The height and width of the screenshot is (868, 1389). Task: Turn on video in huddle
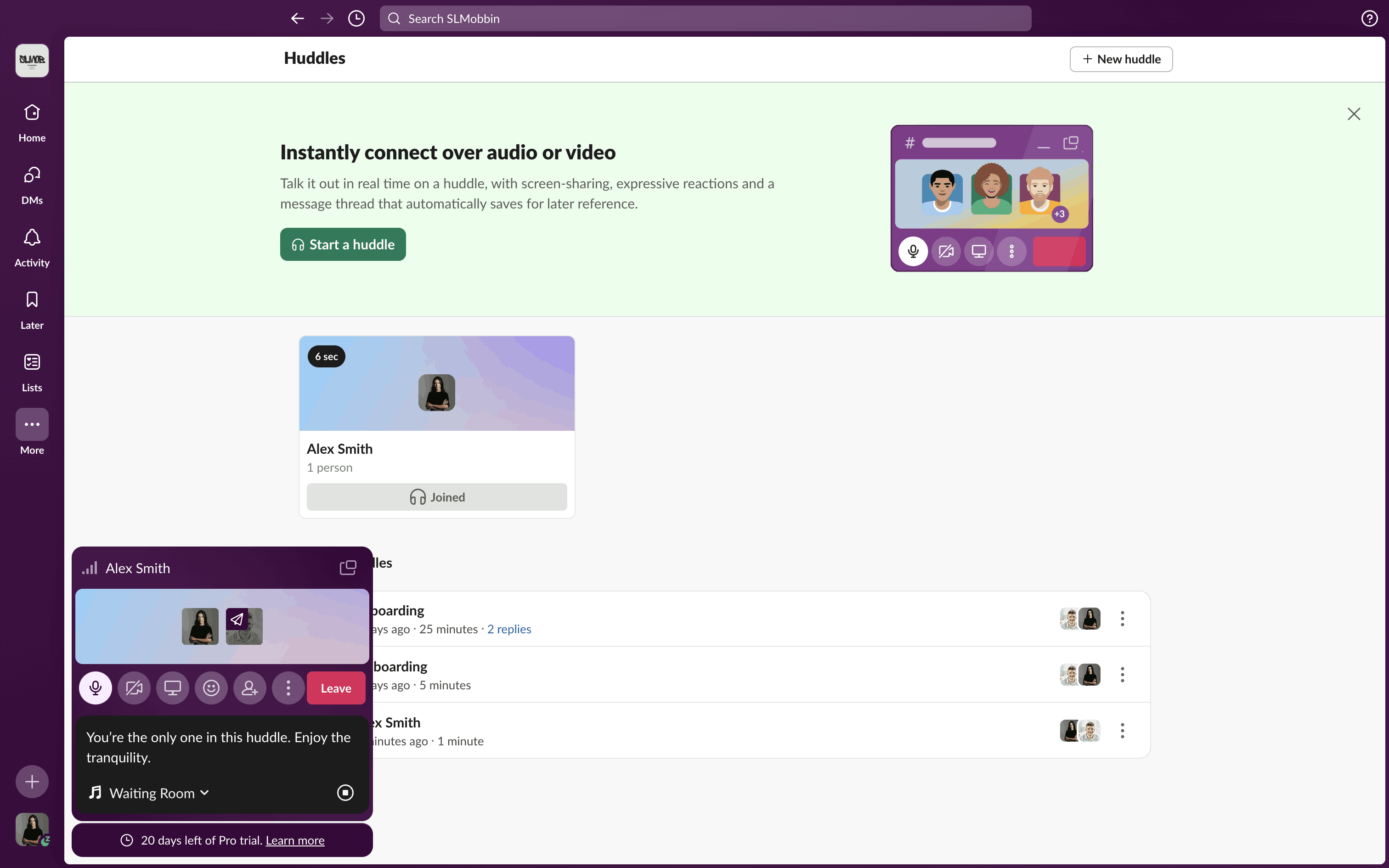point(134,688)
